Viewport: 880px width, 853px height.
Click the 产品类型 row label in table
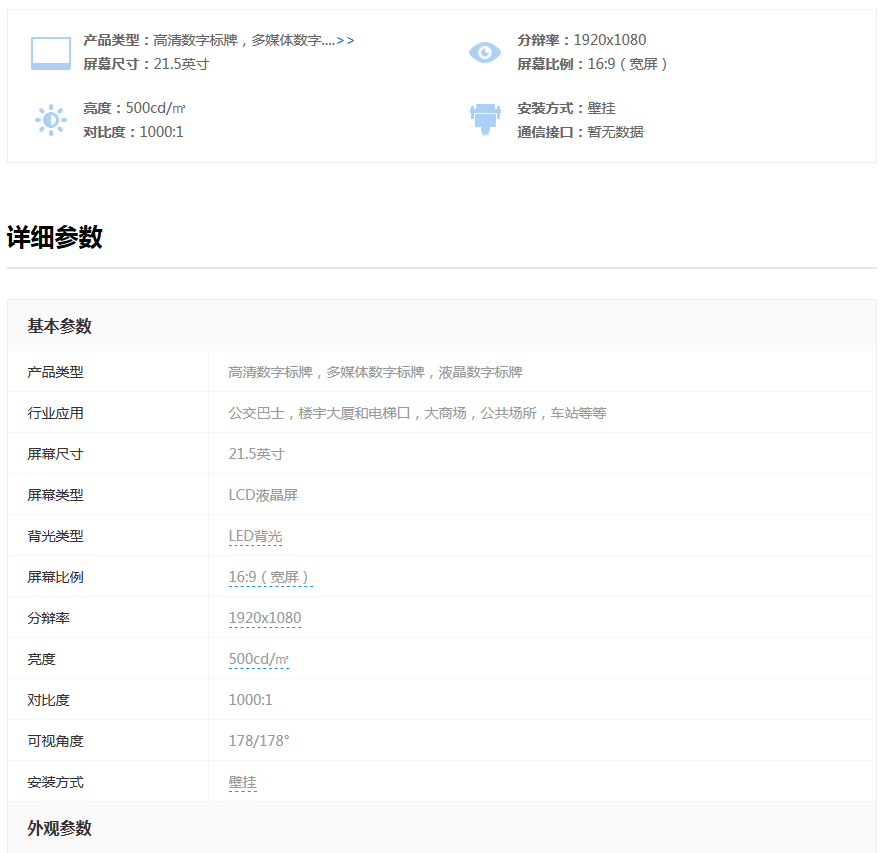coord(55,372)
